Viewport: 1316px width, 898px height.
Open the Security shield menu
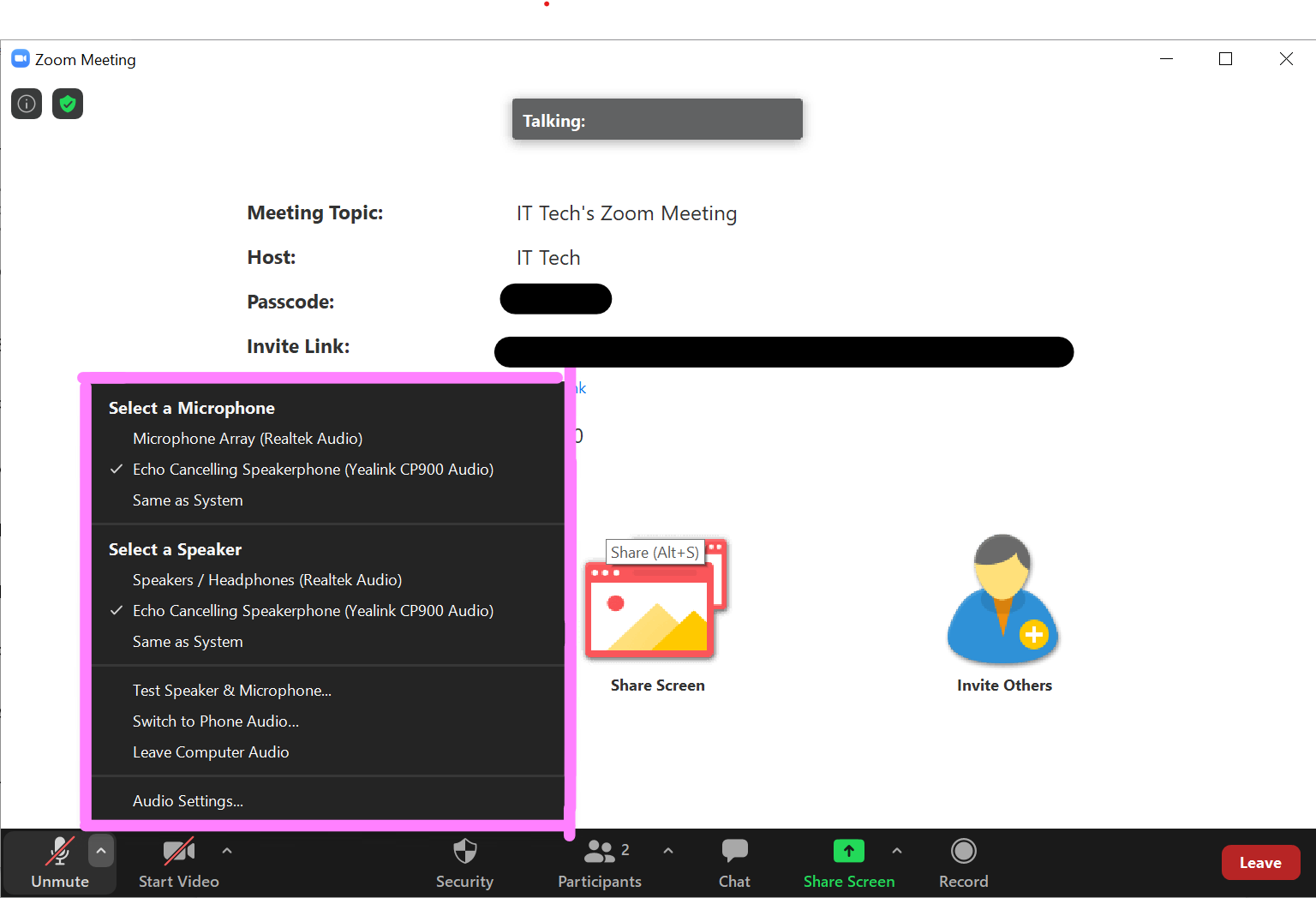click(x=464, y=863)
